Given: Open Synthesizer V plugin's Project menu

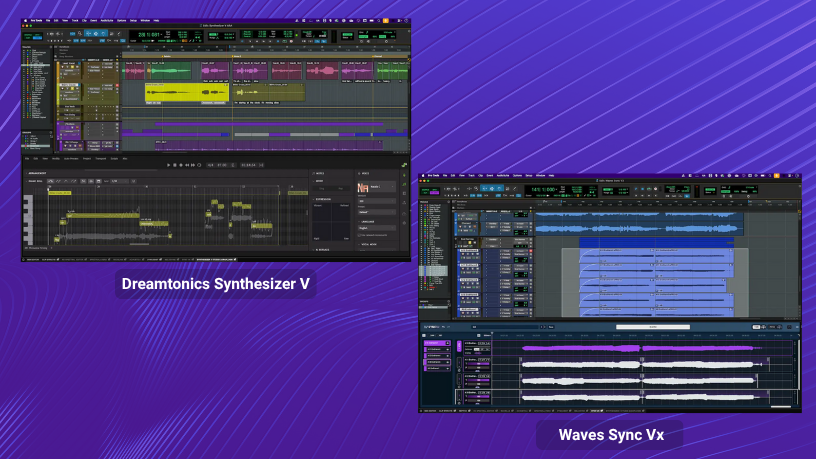Looking at the screenshot, I should point(87,159).
